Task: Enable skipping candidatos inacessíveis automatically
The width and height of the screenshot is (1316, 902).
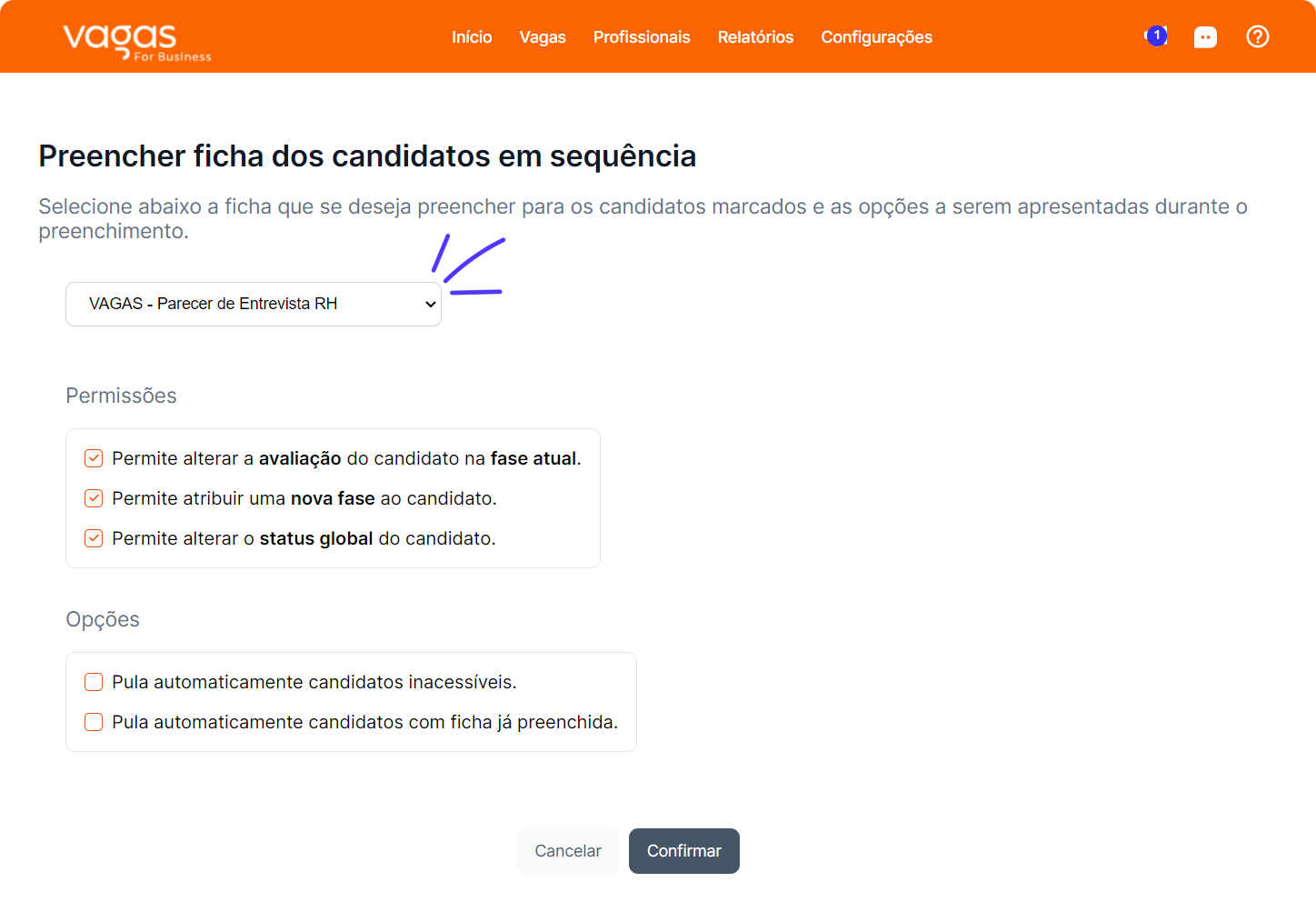Action: 94,682
